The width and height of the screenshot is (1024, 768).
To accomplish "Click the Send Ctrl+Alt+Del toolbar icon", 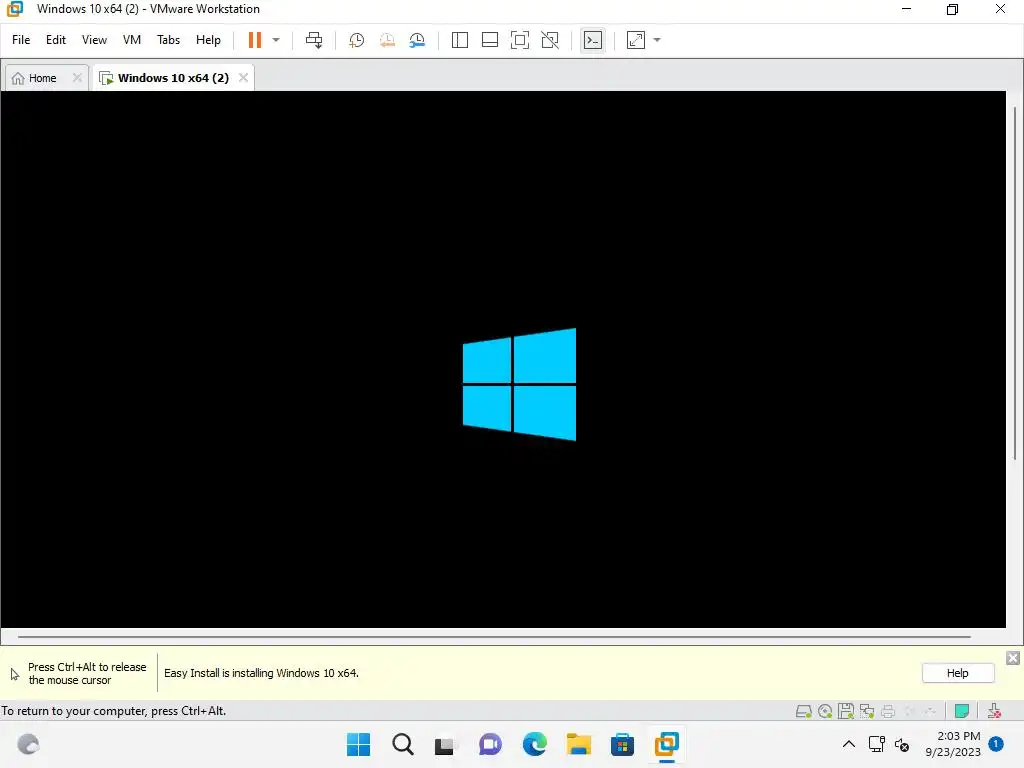I will tap(314, 40).
